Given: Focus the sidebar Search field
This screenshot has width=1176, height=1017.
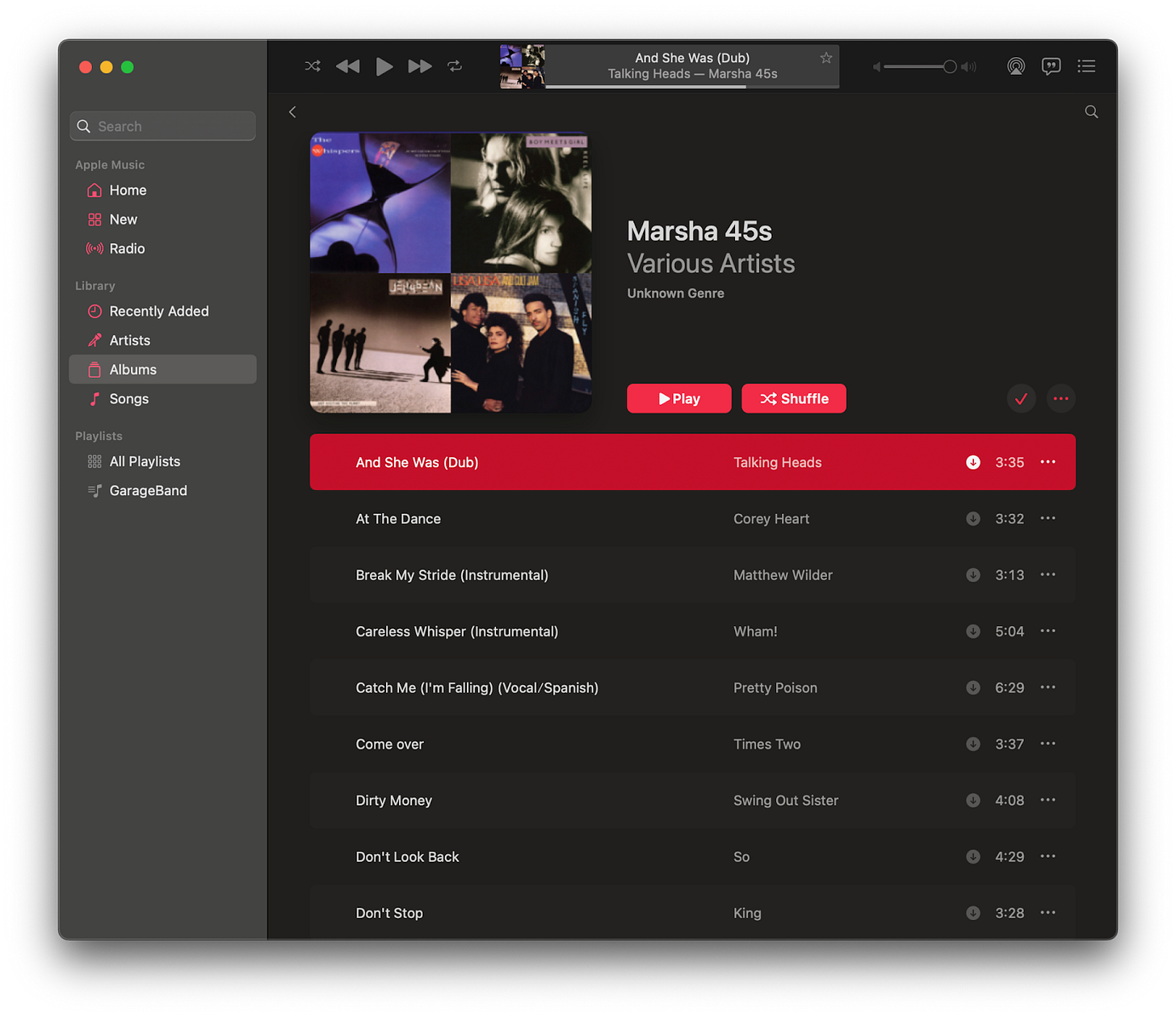Looking at the screenshot, I should coord(162,126).
